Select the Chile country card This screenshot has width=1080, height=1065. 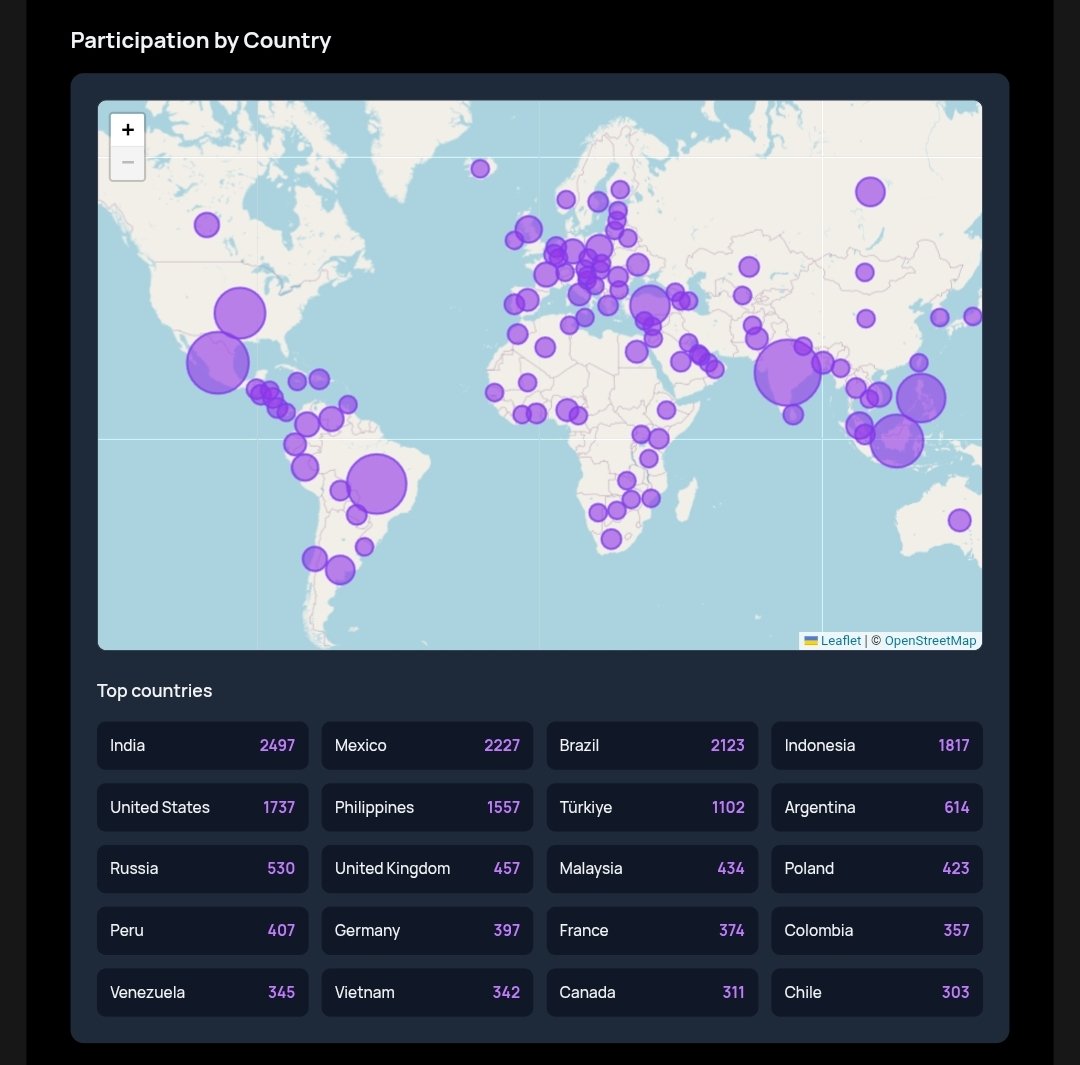point(877,993)
